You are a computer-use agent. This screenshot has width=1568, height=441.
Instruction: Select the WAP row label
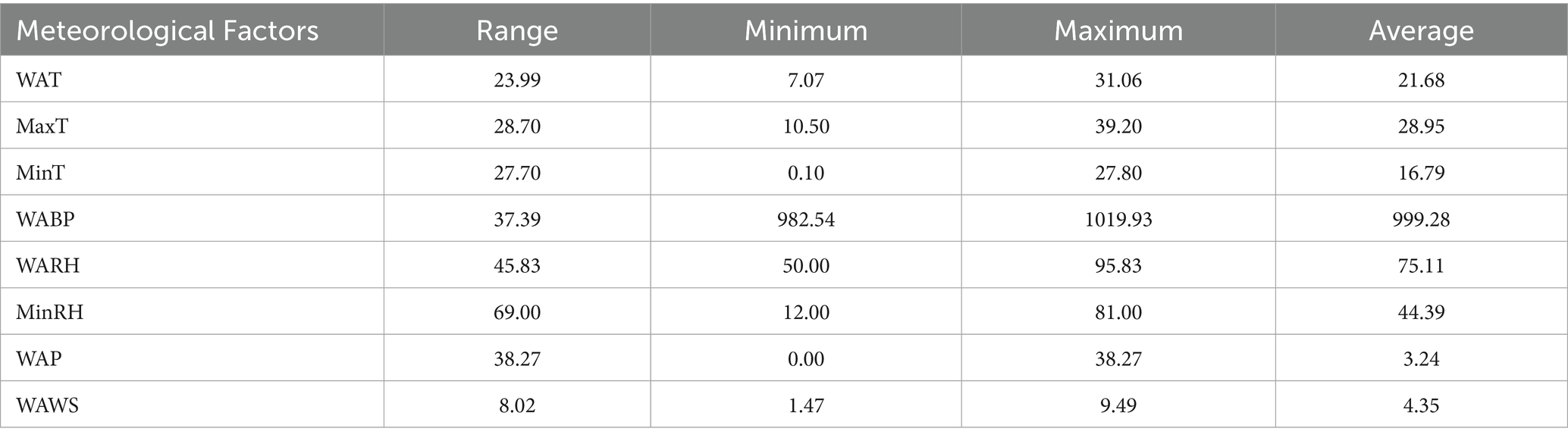[39, 358]
